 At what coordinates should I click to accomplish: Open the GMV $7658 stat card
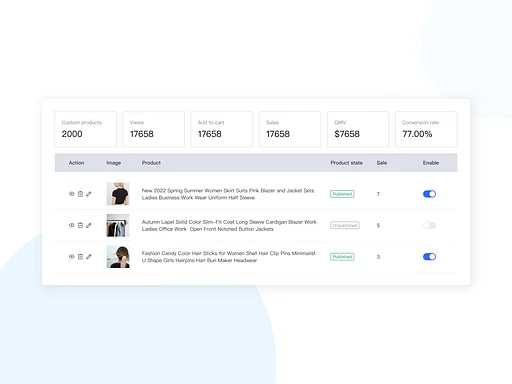tap(358, 129)
